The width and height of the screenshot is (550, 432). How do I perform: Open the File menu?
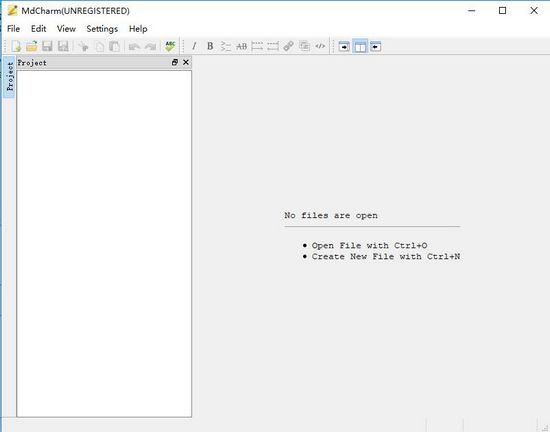coord(13,29)
